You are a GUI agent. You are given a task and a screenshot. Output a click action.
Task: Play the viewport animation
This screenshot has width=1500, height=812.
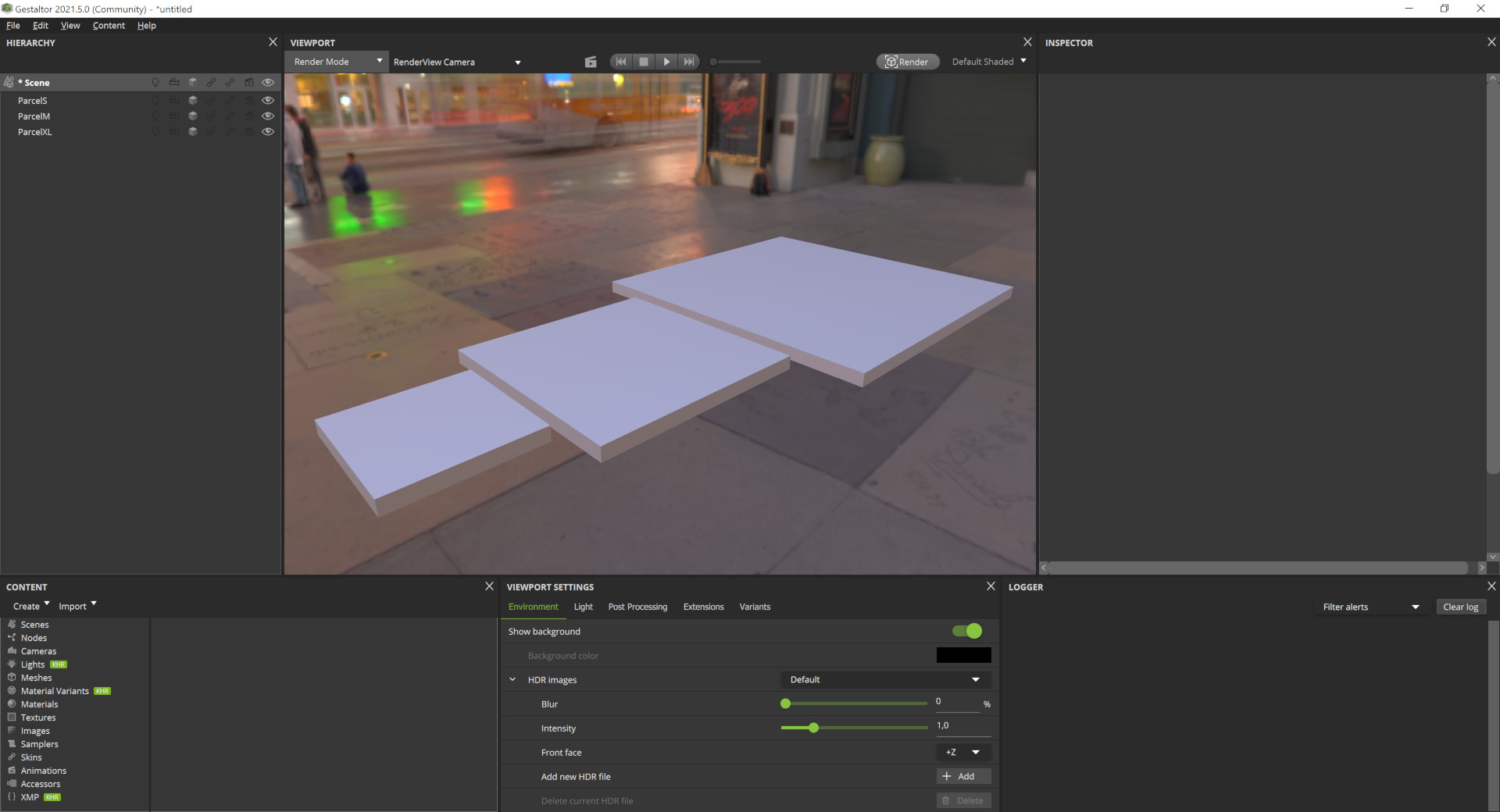pos(666,62)
